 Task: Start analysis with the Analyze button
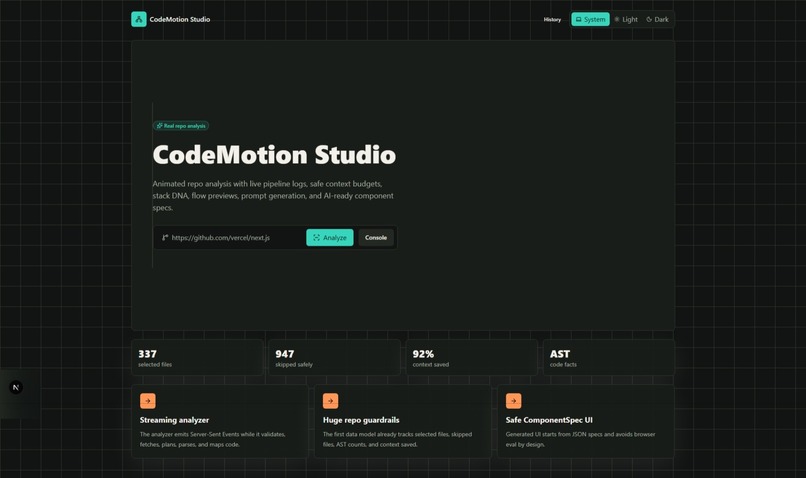coord(329,237)
